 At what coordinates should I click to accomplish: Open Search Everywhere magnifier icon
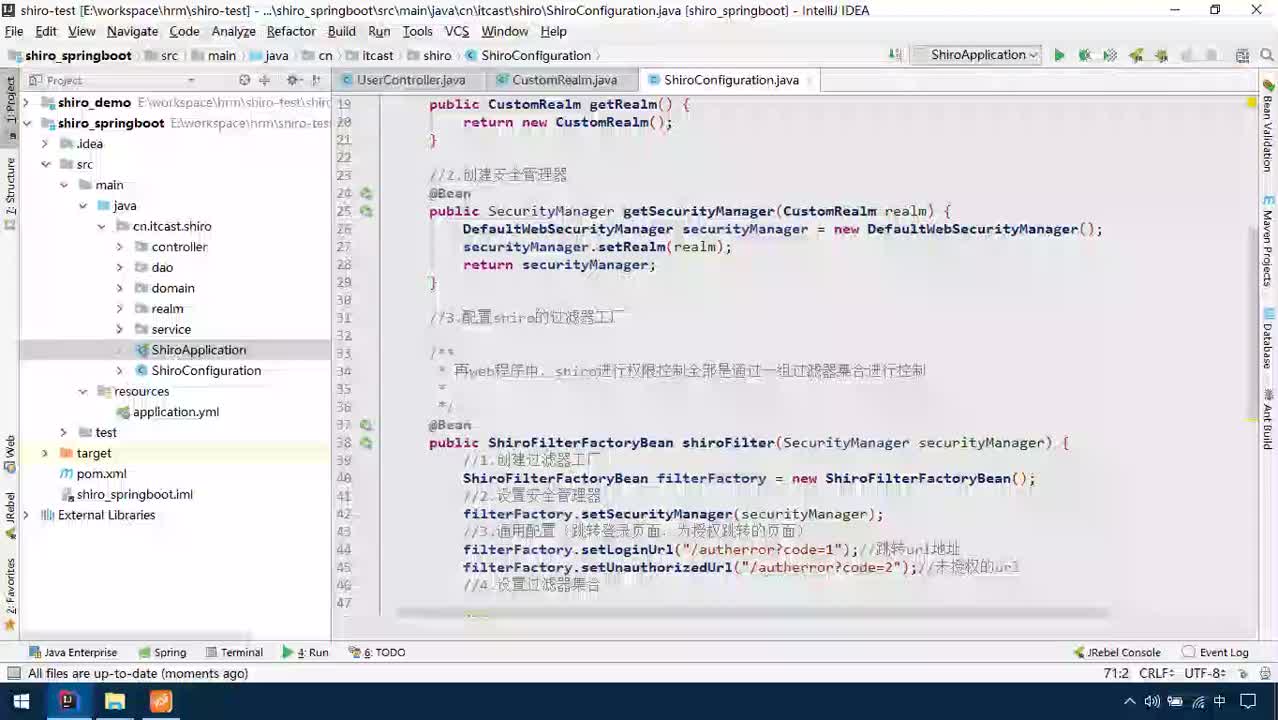pyautogui.click(x=1266, y=56)
